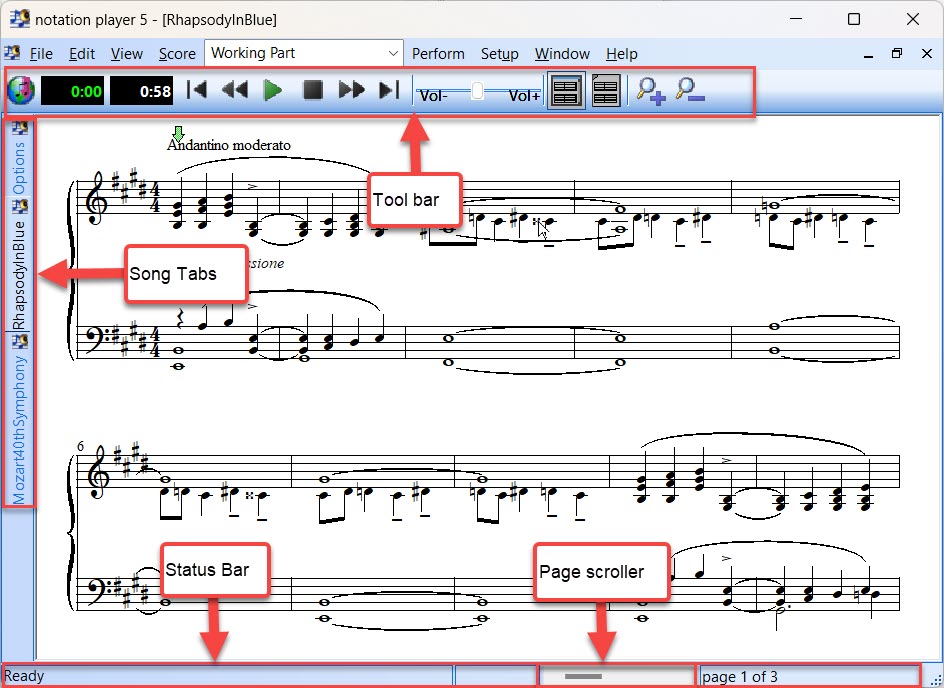Open the Setup menu
944x688 pixels.
tap(499, 54)
